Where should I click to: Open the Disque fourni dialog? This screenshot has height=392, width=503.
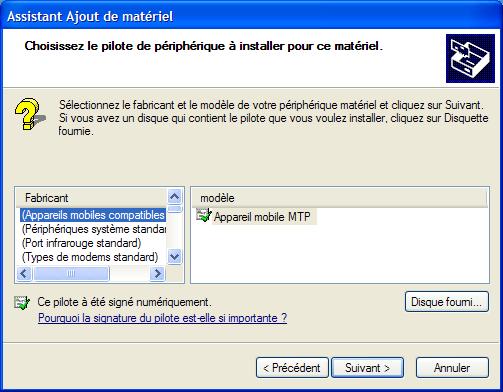pyautogui.click(x=447, y=302)
